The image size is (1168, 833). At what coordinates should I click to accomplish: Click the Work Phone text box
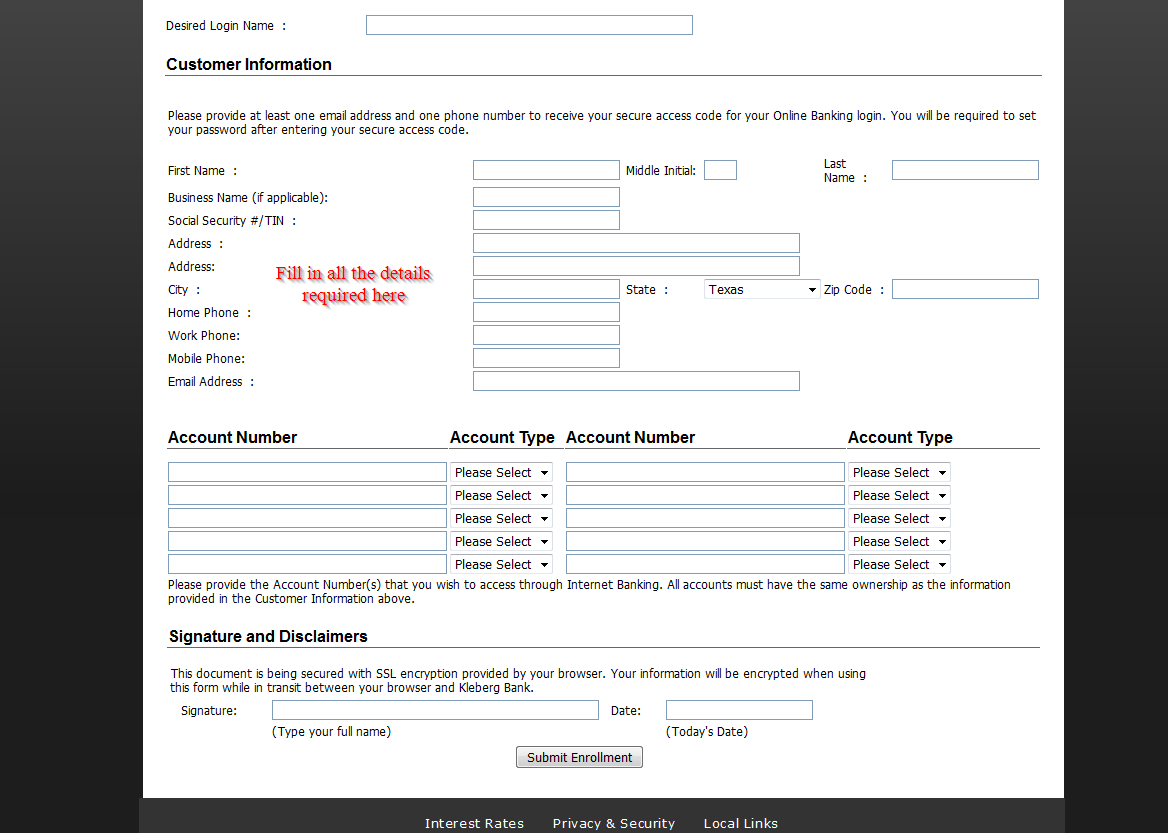(546, 336)
